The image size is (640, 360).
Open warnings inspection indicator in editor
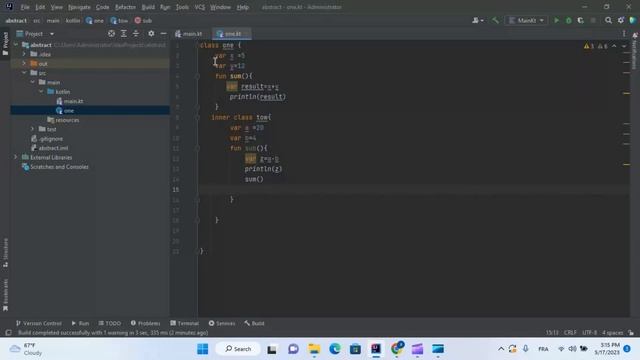point(596,46)
